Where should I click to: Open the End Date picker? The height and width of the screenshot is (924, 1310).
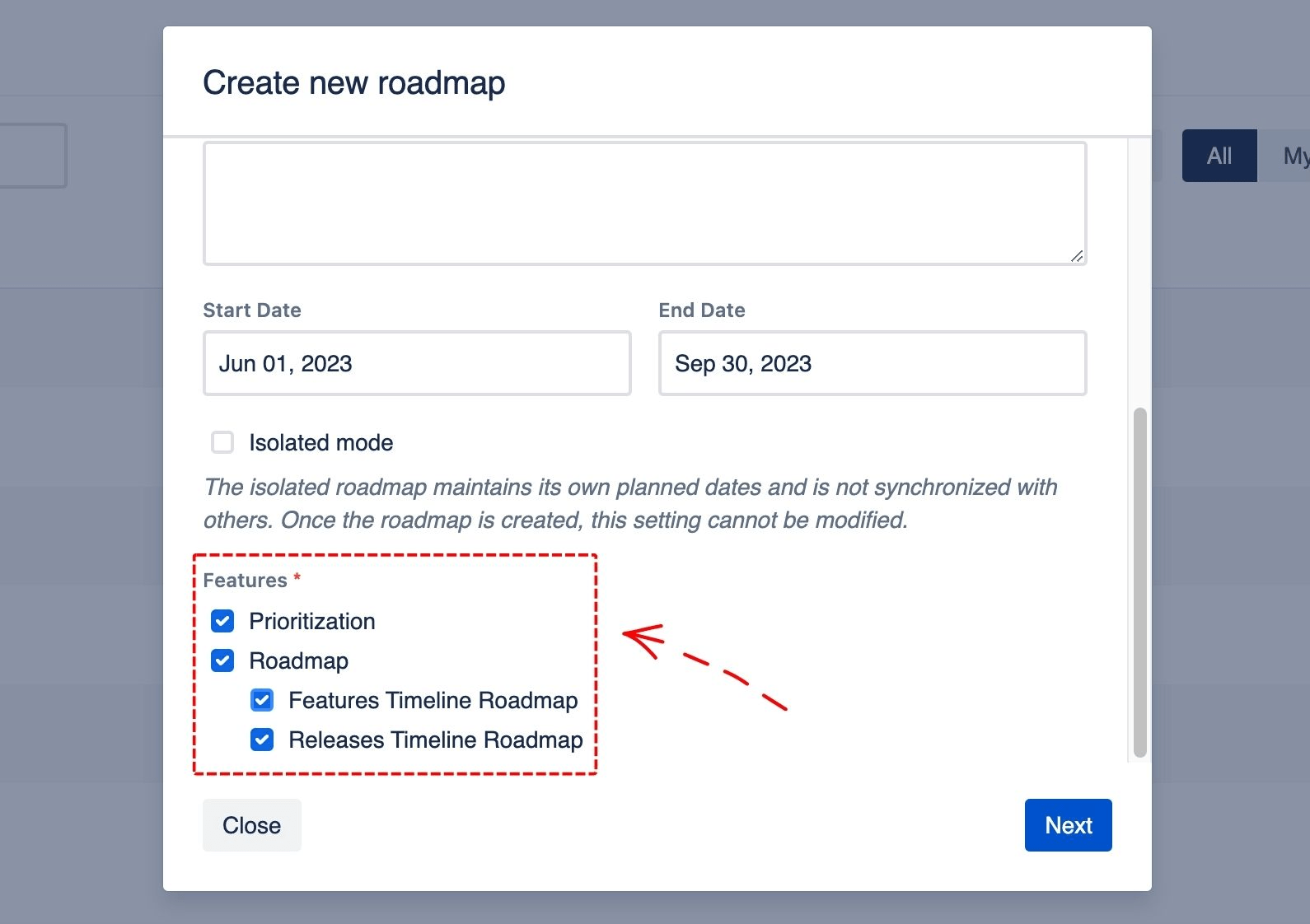click(x=872, y=363)
